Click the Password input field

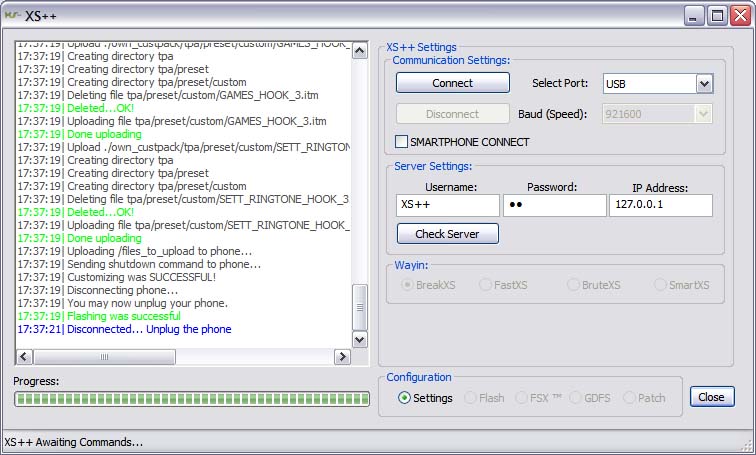(x=554, y=205)
